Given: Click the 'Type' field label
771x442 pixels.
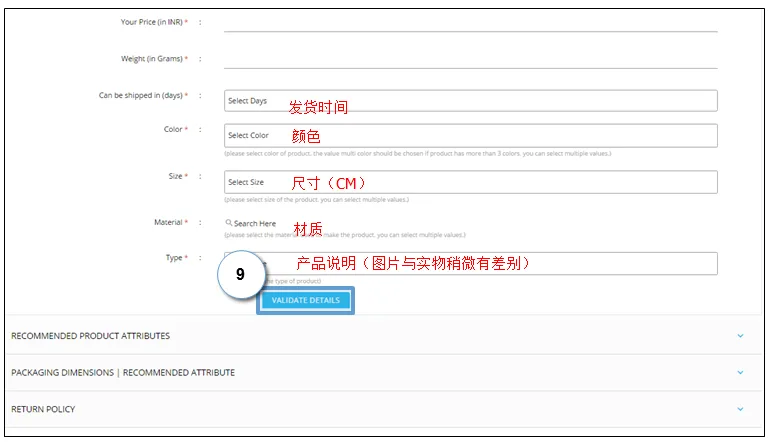Looking at the screenshot, I should click(x=174, y=258).
